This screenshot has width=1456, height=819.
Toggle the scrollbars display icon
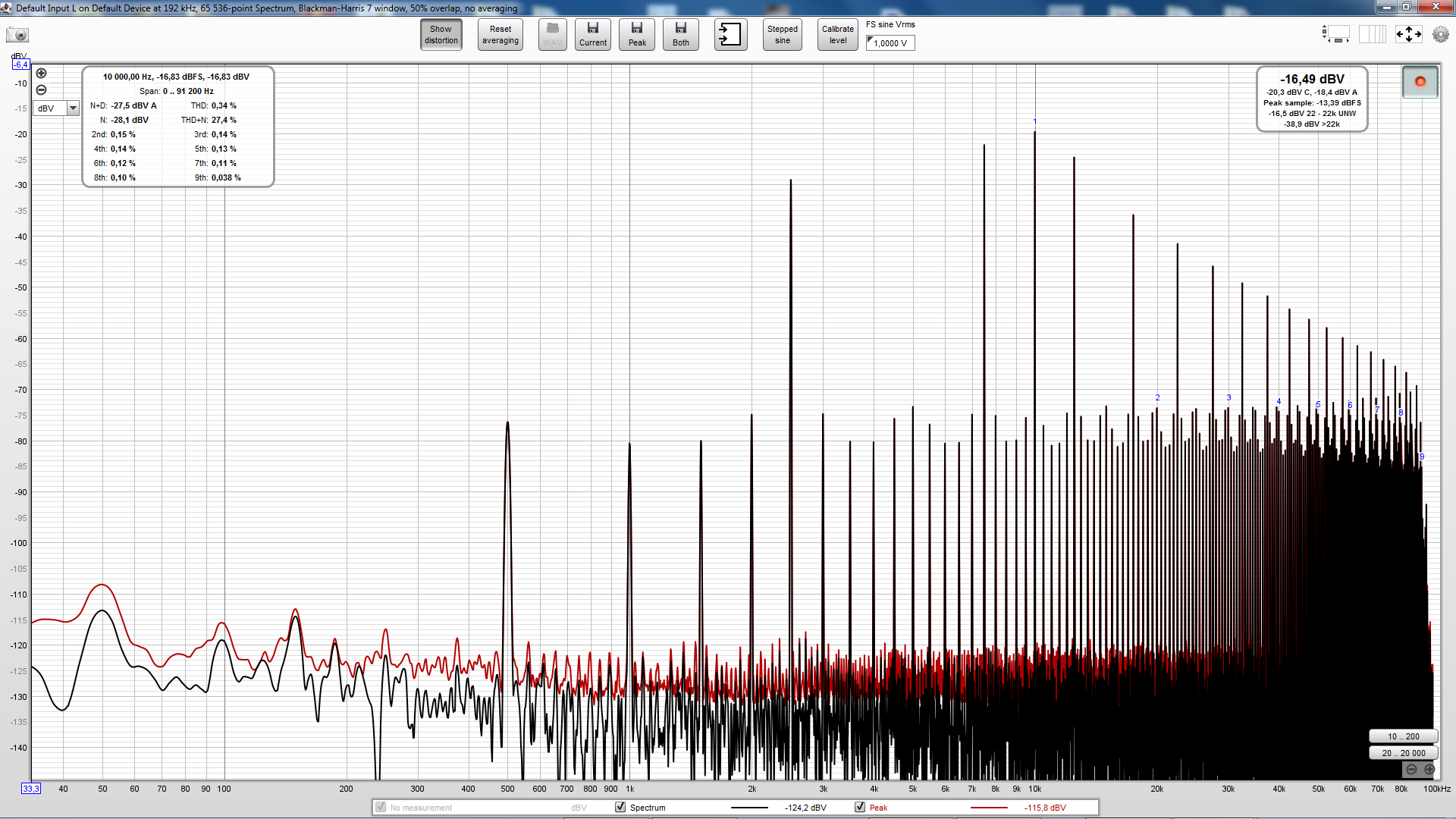click(x=1335, y=34)
